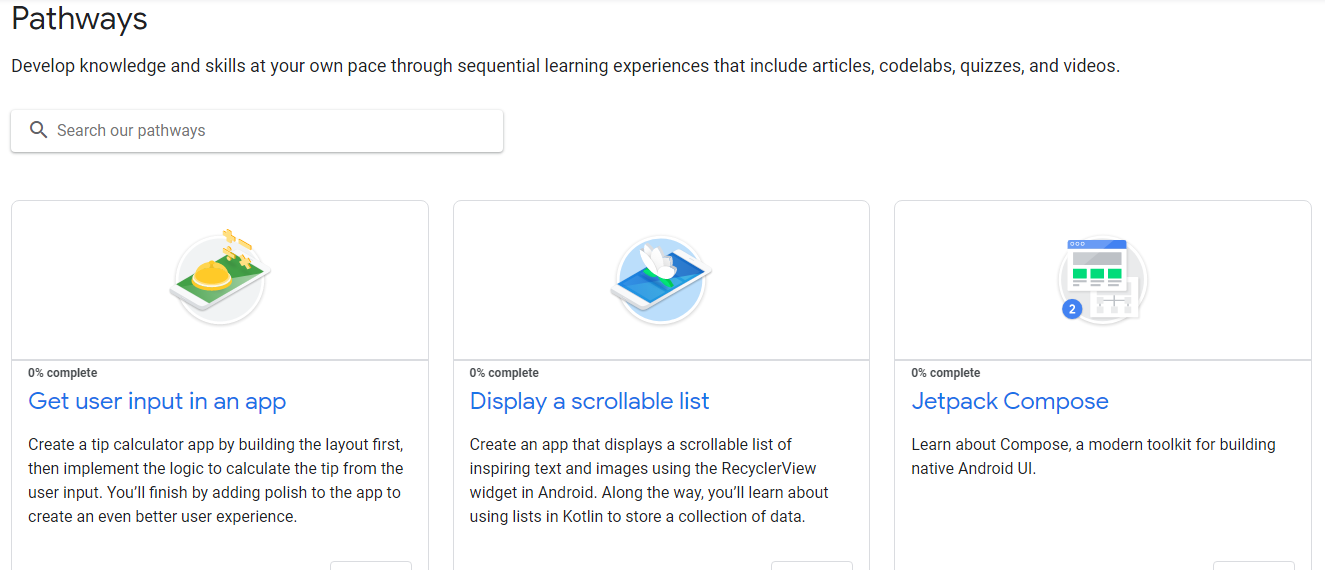Click the "Develop knowledge and skills" subtitle

pos(565,67)
